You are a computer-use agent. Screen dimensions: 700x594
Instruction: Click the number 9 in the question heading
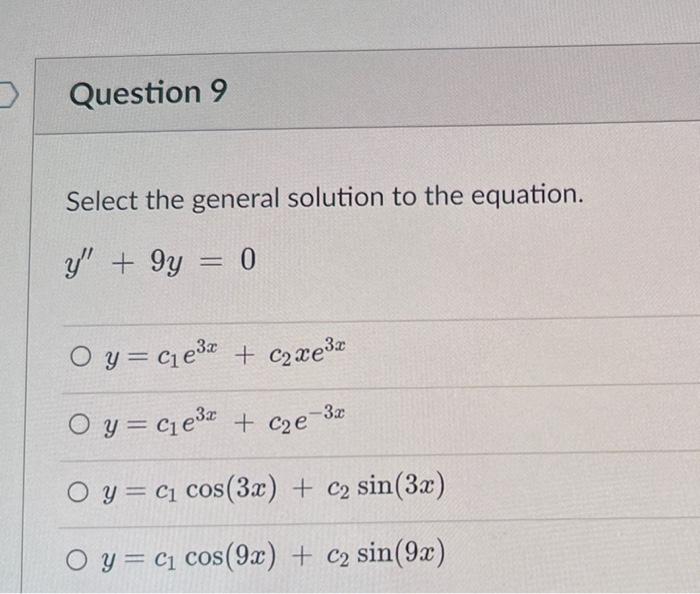coord(218,91)
